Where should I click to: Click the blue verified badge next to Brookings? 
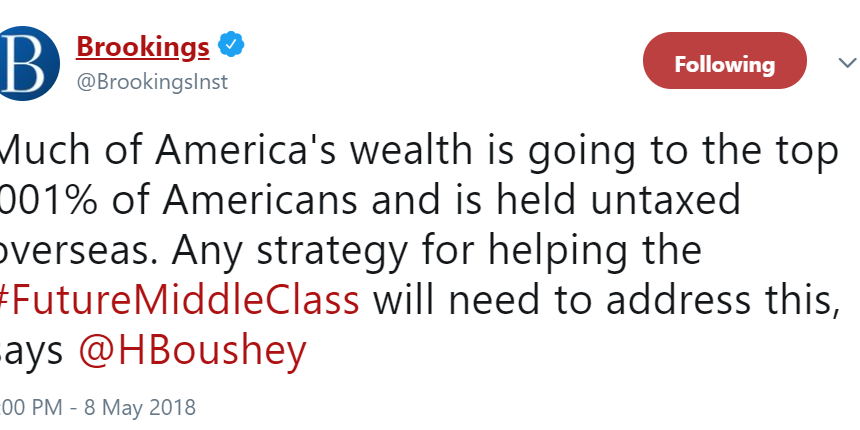coord(231,47)
